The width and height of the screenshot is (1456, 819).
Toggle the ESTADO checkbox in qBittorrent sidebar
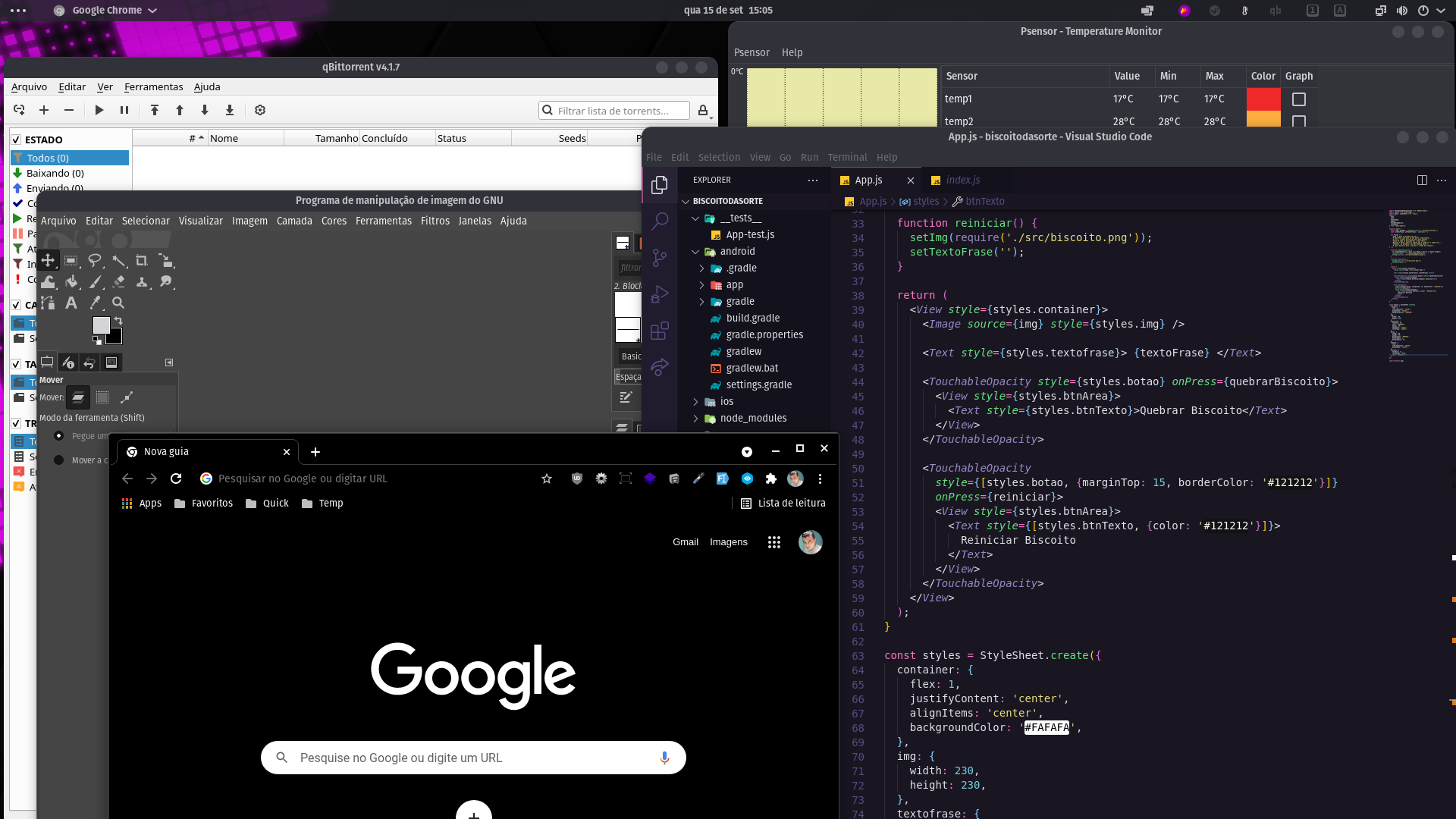click(x=16, y=140)
